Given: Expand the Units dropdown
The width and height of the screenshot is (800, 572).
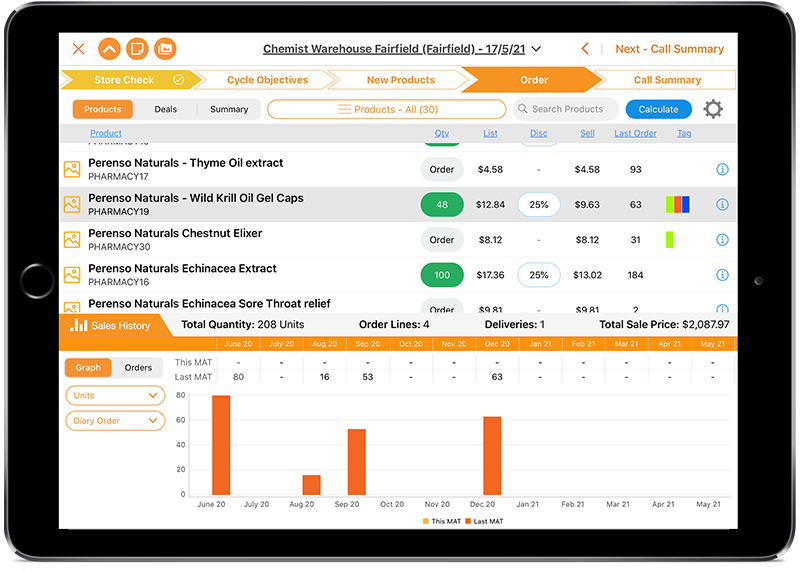Looking at the screenshot, I should pos(115,396).
